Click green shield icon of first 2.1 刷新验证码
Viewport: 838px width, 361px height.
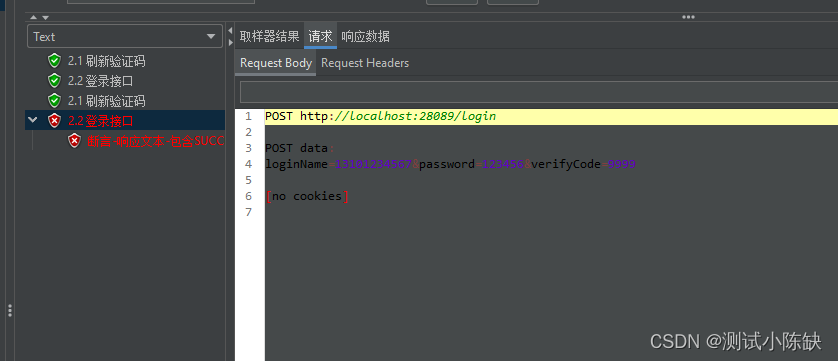55,61
